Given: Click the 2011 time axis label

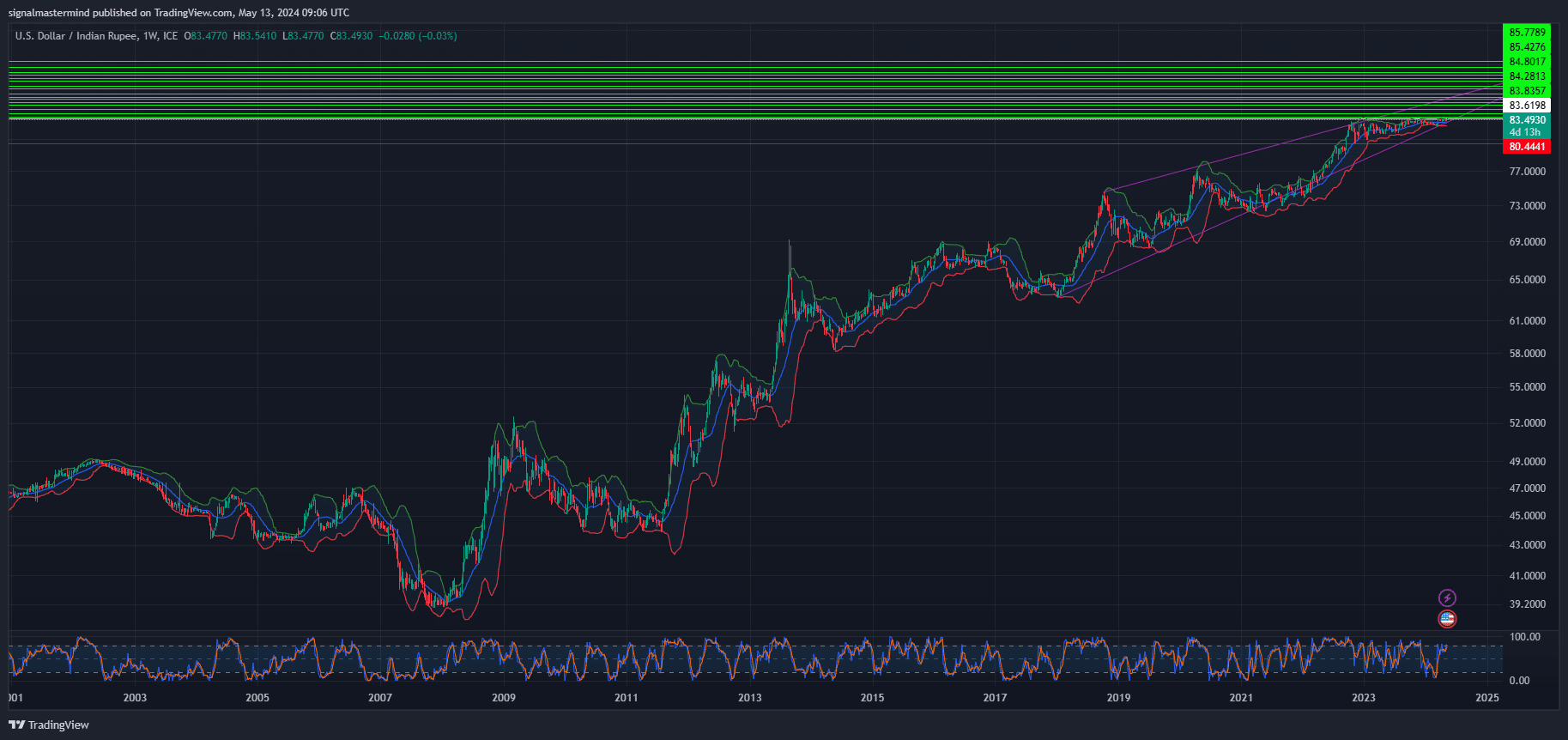Looking at the screenshot, I should coord(627,698).
